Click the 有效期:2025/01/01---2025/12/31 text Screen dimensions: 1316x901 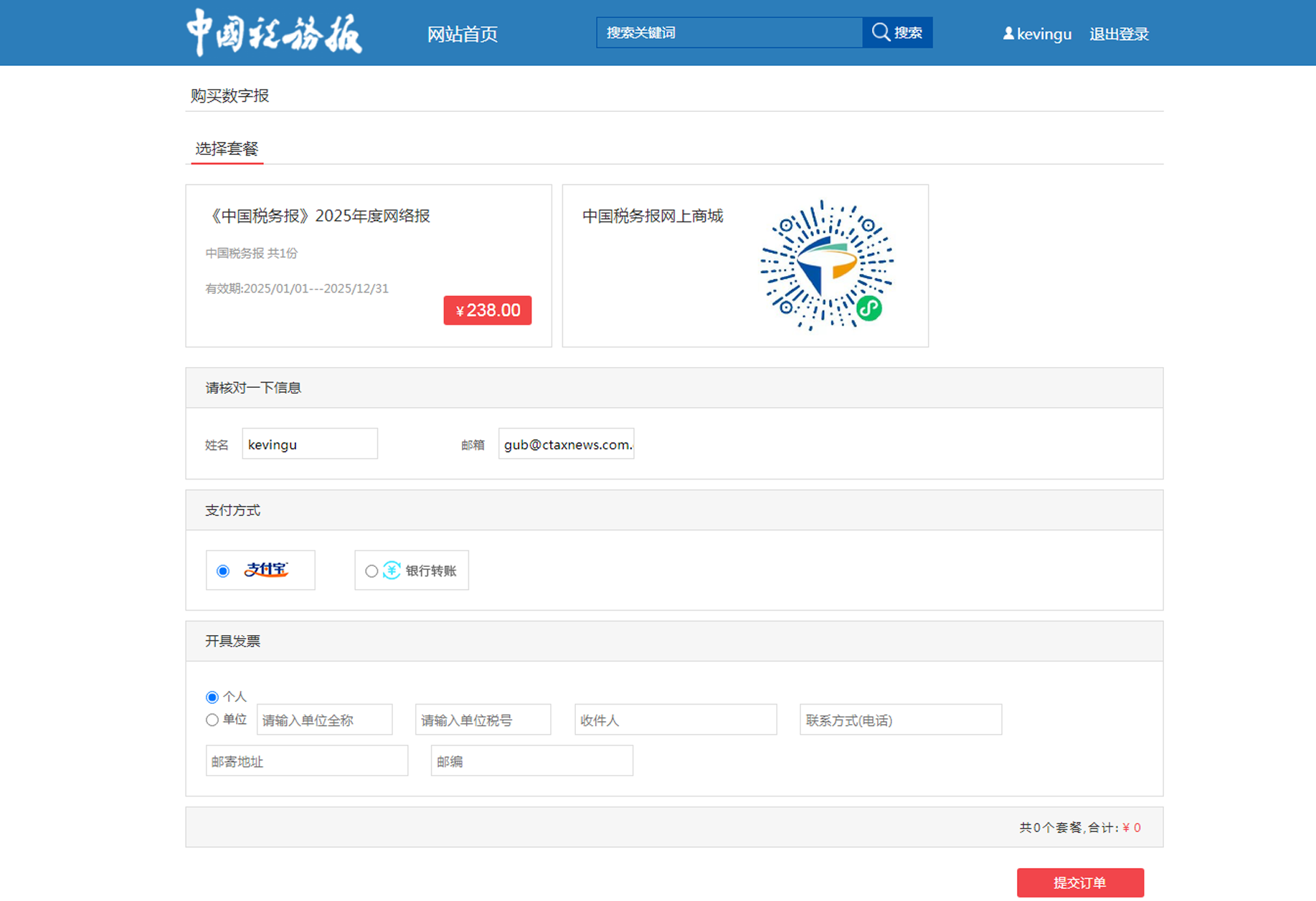[297, 289]
